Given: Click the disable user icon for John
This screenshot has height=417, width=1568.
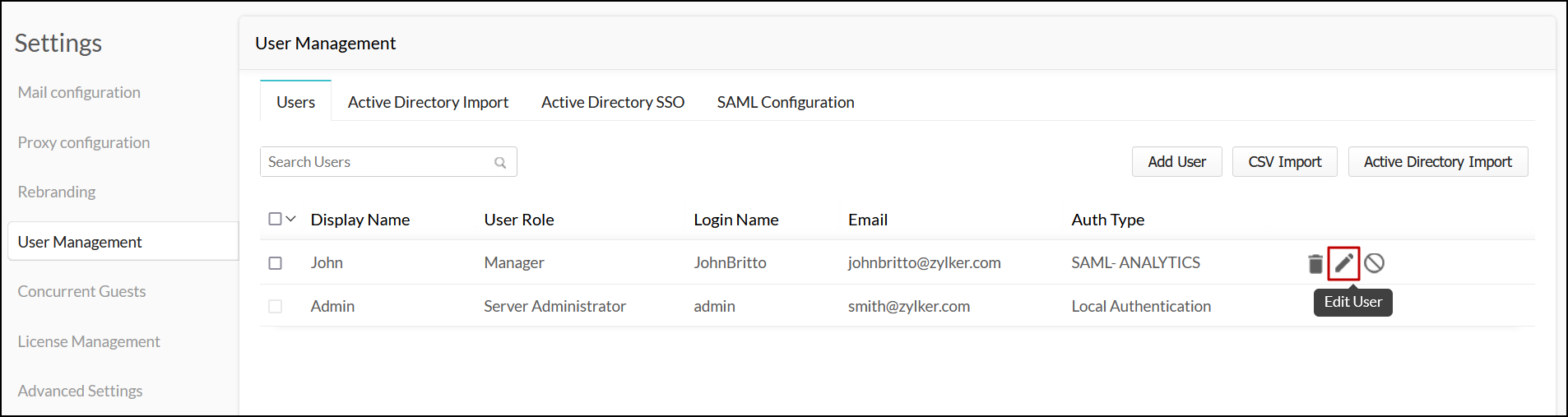Looking at the screenshot, I should (x=1374, y=263).
